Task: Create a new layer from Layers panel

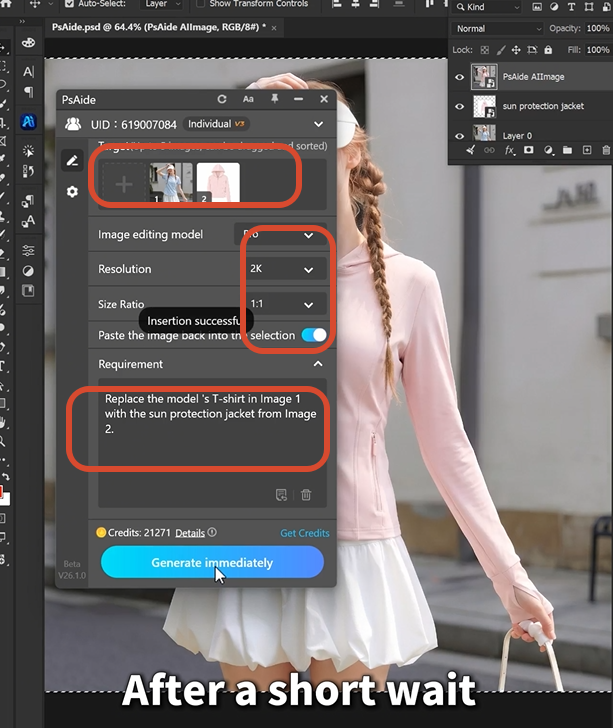Action: tap(587, 150)
